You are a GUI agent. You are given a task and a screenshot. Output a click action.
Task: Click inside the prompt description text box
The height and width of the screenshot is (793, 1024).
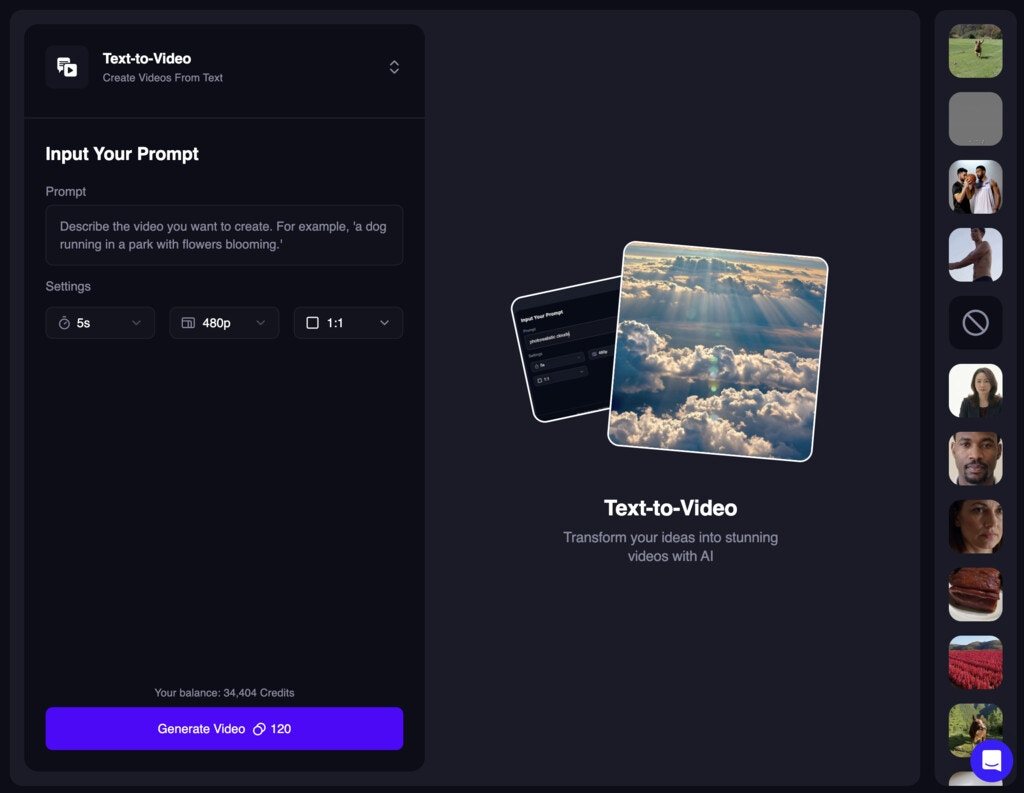(224, 235)
